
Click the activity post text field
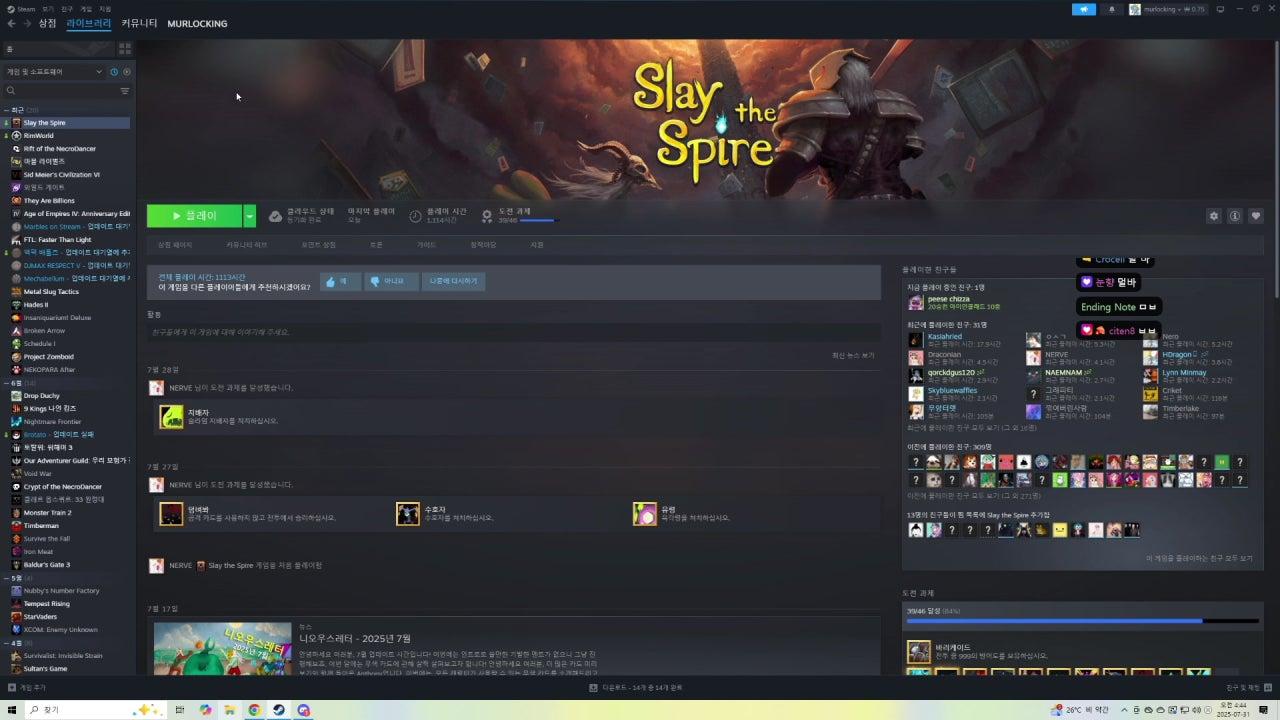pos(513,332)
